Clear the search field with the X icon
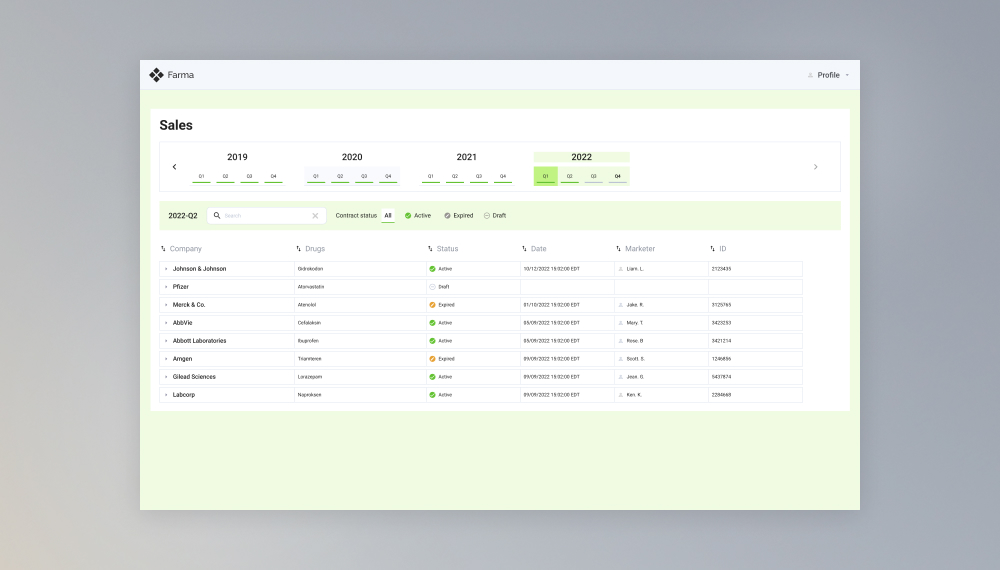This screenshot has height=570, width=1000. [x=315, y=216]
